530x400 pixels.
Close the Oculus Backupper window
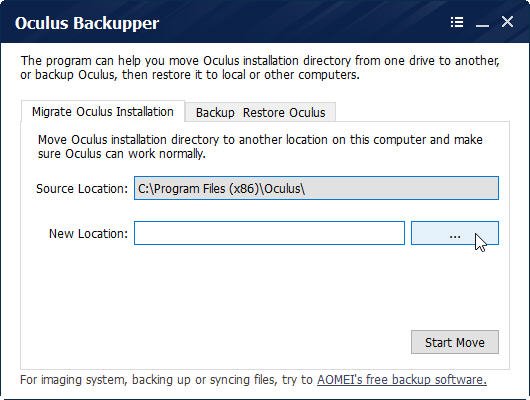point(507,22)
